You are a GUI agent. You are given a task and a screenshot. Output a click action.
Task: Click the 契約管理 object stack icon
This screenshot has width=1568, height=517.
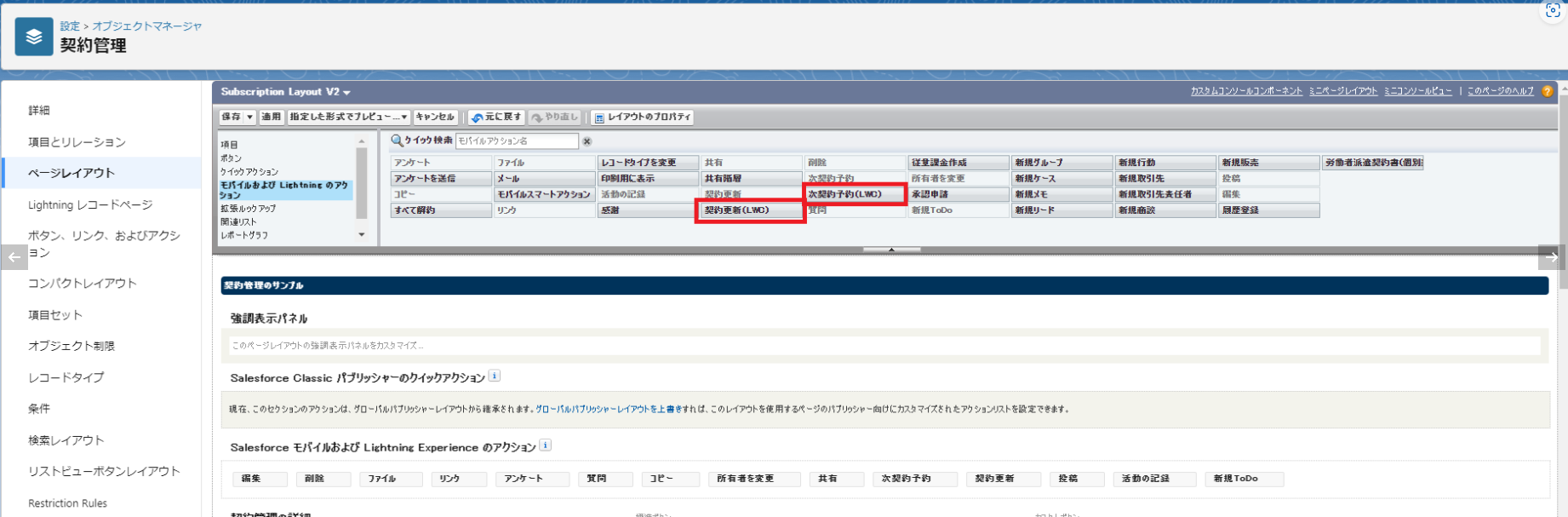(x=34, y=37)
